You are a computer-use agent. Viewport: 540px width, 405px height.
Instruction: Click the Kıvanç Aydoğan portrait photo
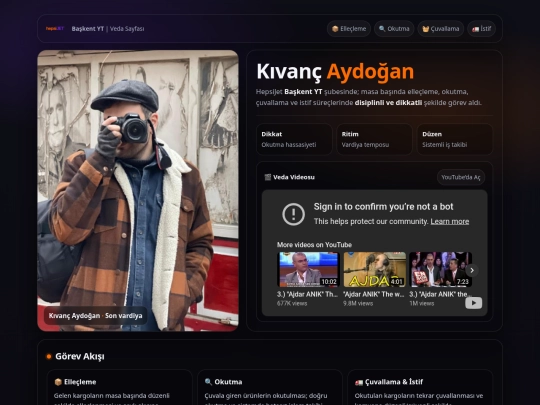(x=138, y=190)
